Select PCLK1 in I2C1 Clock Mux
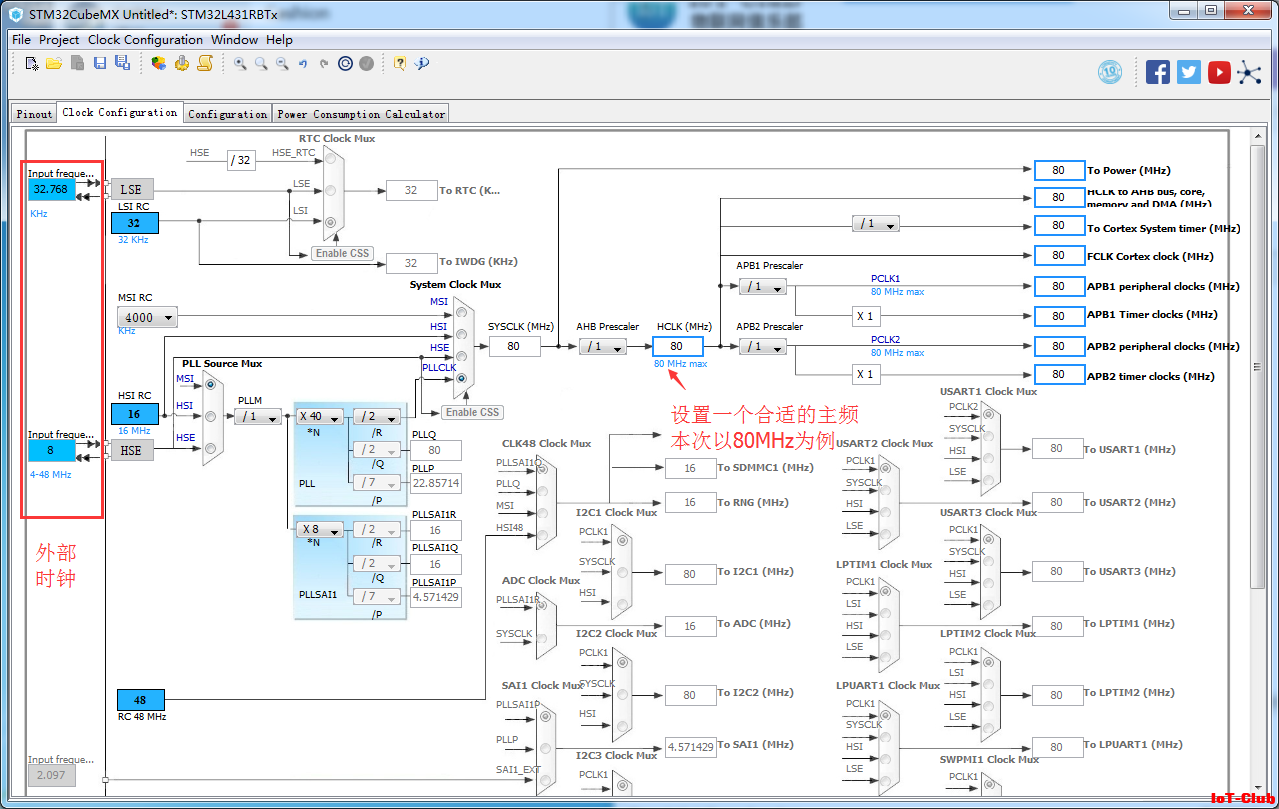The width and height of the screenshot is (1279, 809). point(622,541)
